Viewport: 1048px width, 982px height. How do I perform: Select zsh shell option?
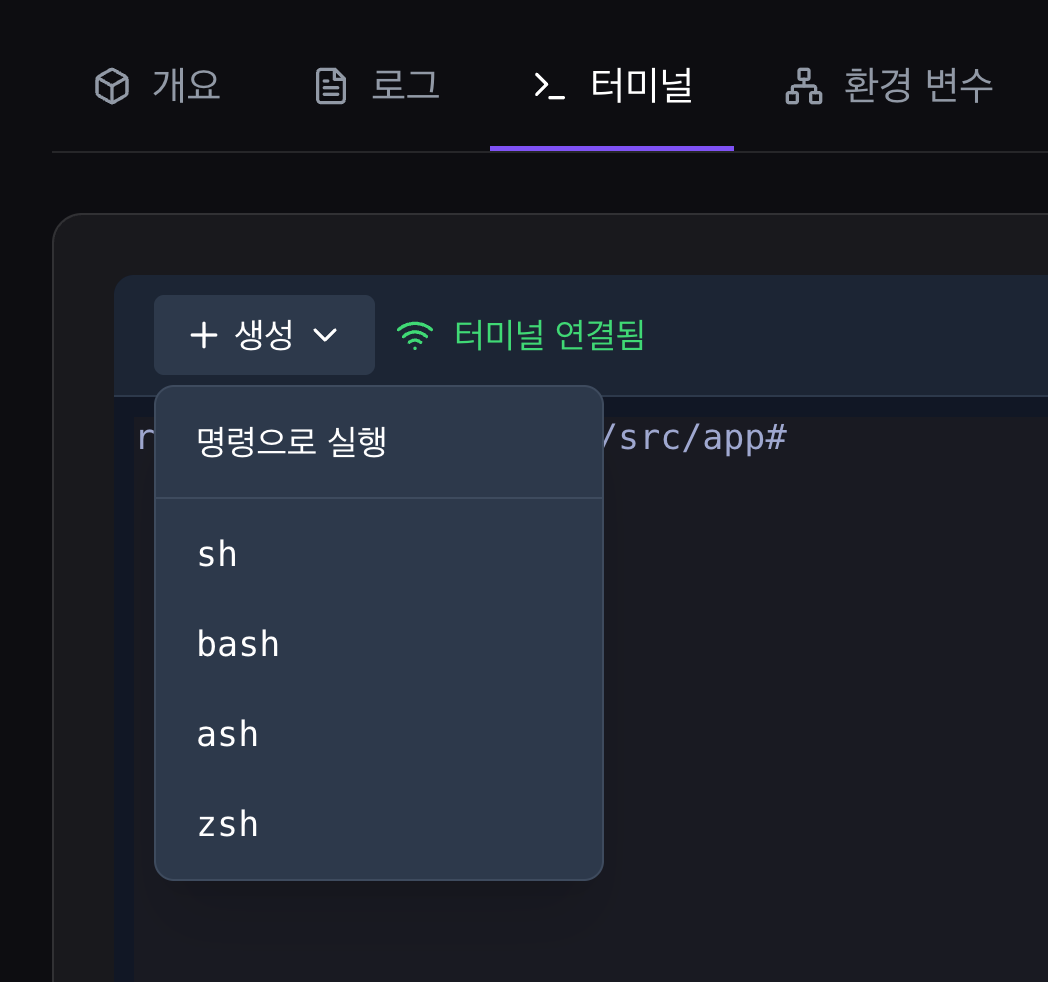click(x=228, y=823)
